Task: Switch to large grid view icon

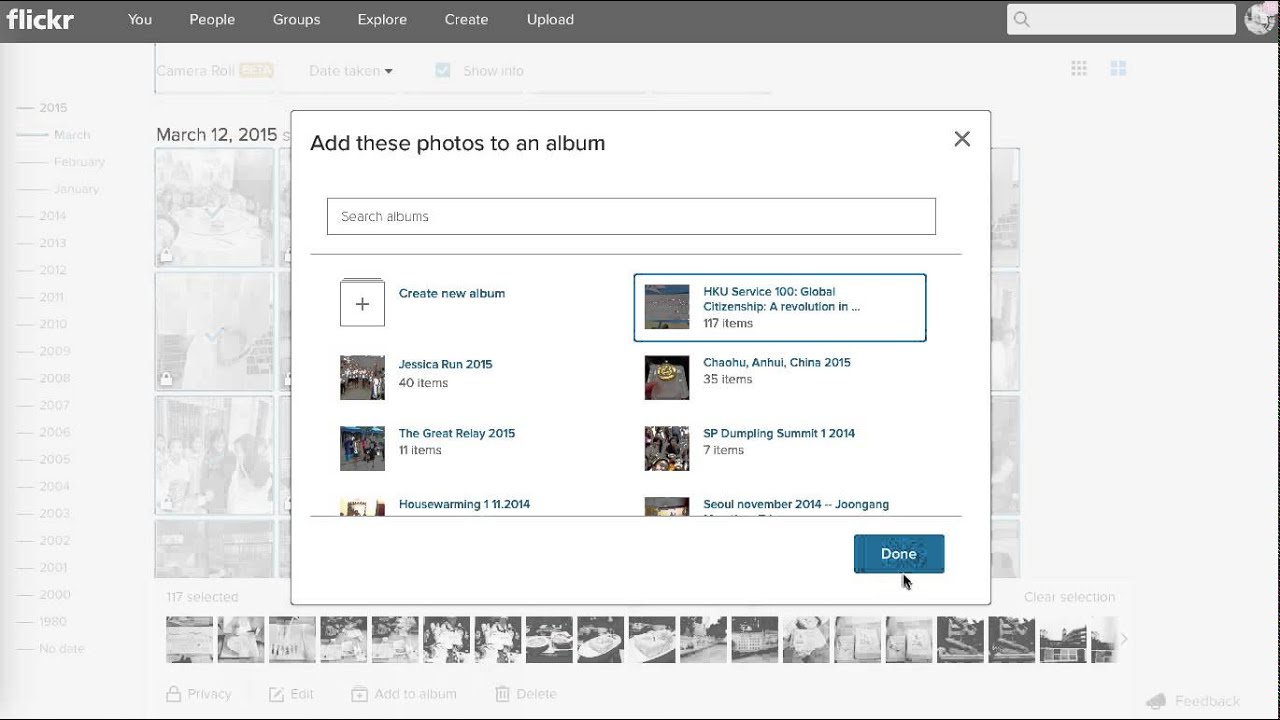Action: click(x=1118, y=68)
